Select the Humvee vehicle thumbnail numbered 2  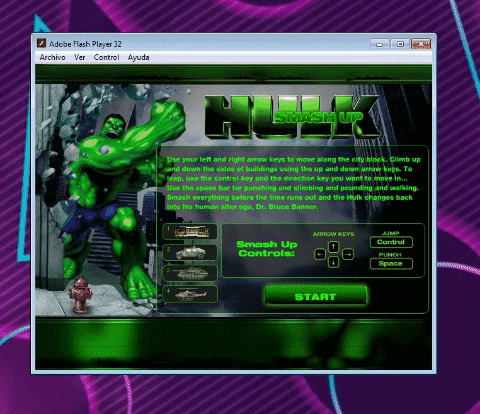(x=190, y=252)
